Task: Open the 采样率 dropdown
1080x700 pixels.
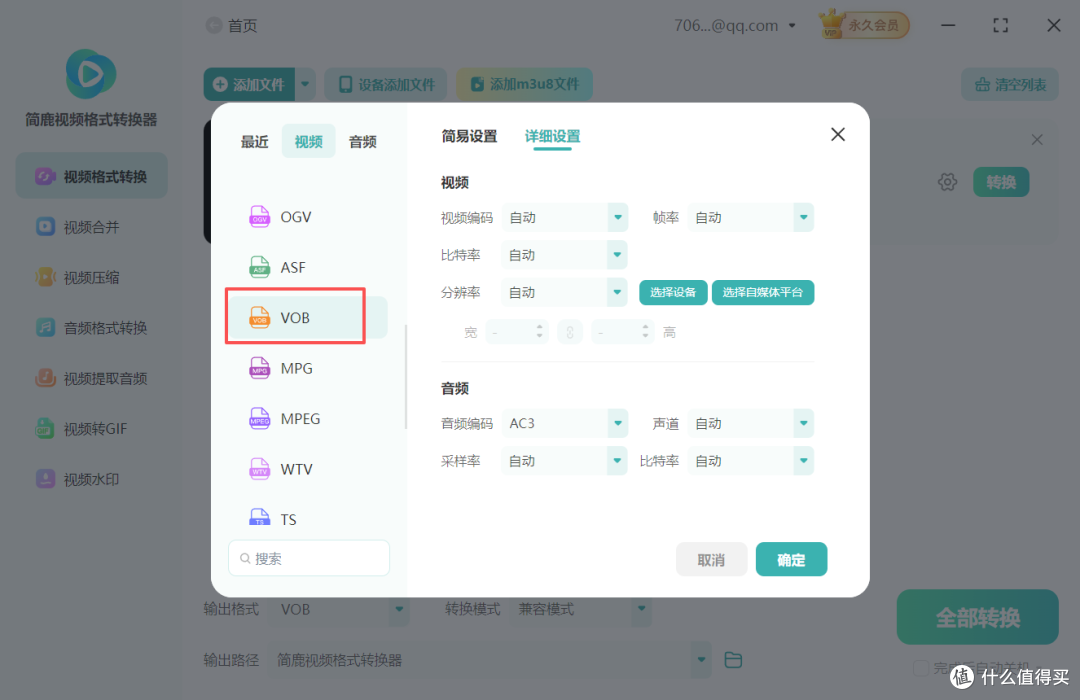Action: click(565, 461)
